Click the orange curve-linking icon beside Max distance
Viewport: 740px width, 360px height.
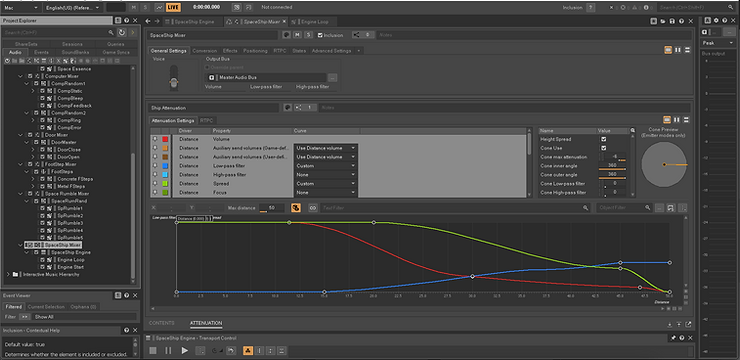pos(296,208)
